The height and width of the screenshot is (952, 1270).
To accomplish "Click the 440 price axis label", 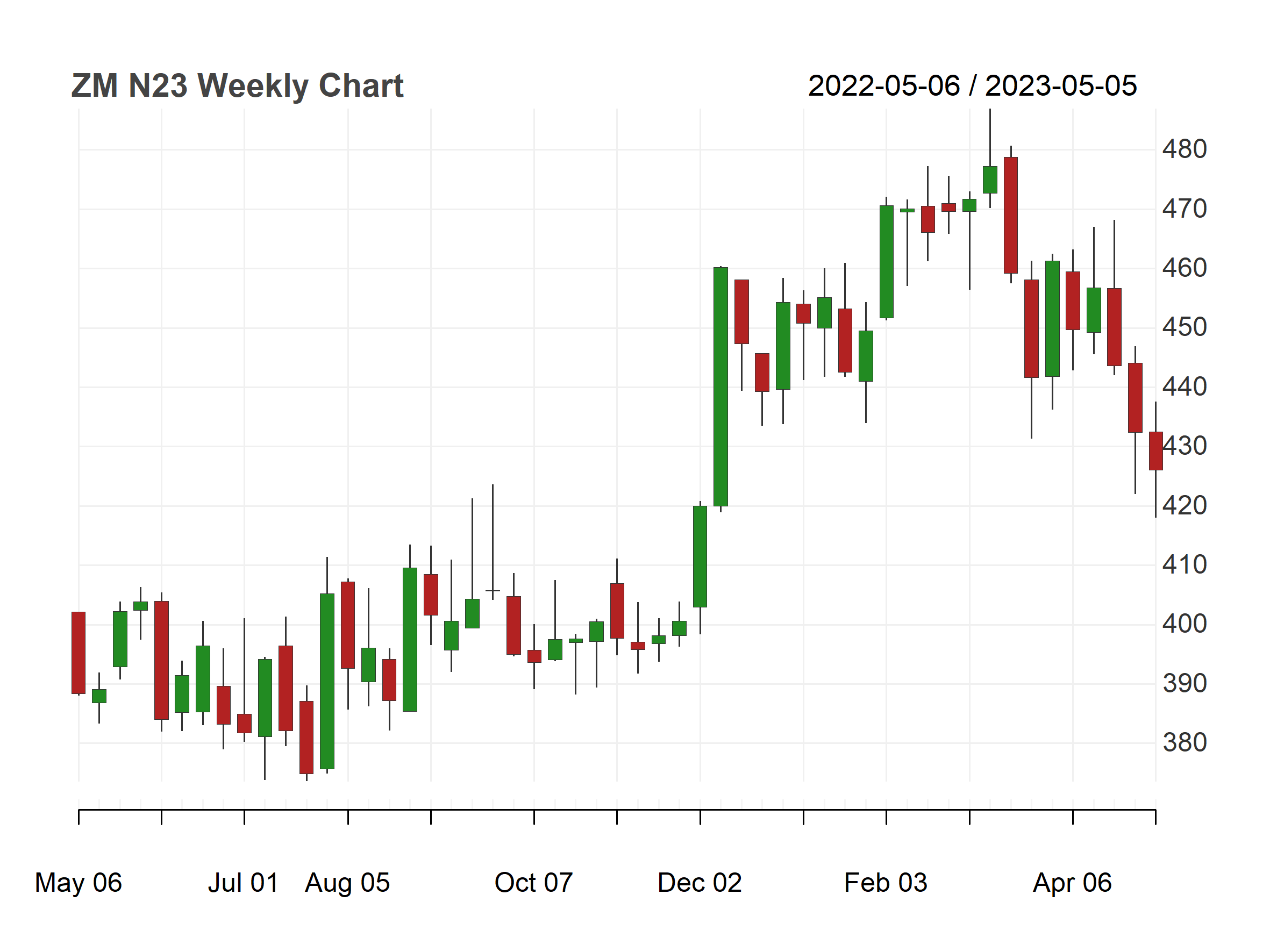I will point(1185,388).
